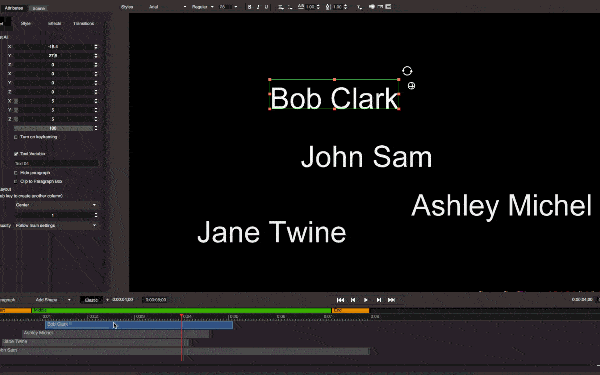
Task: Uncheck the Text Variable checkbox
Action: (16, 154)
